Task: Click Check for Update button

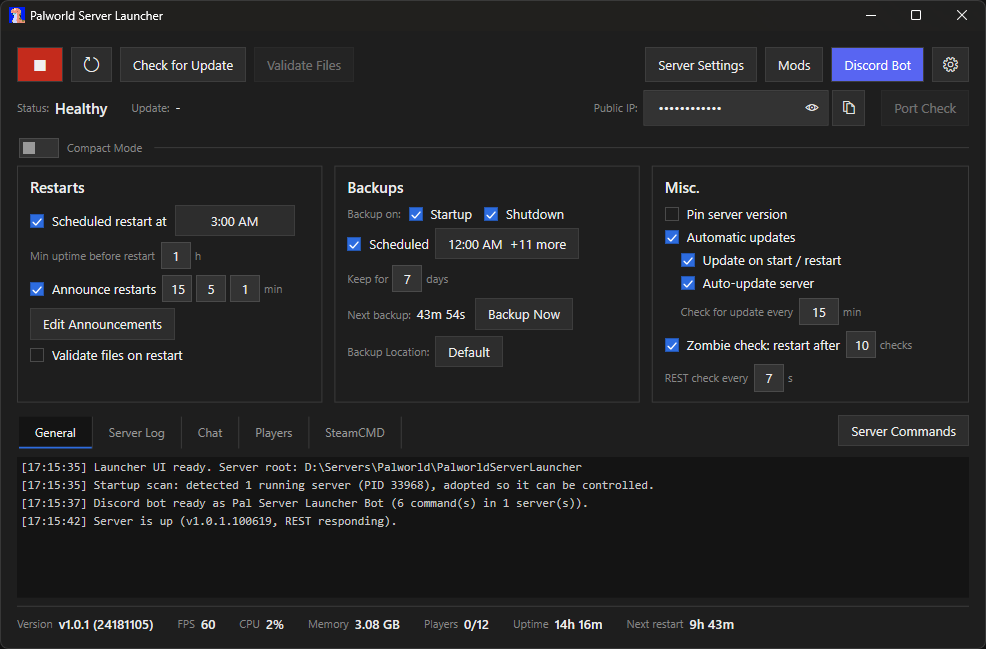Action: pyautogui.click(x=183, y=65)
